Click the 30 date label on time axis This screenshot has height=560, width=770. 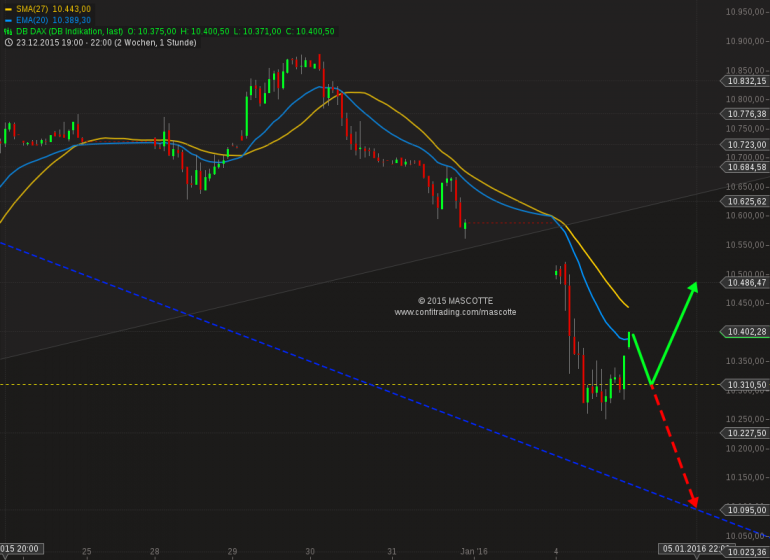click(310, 552)
